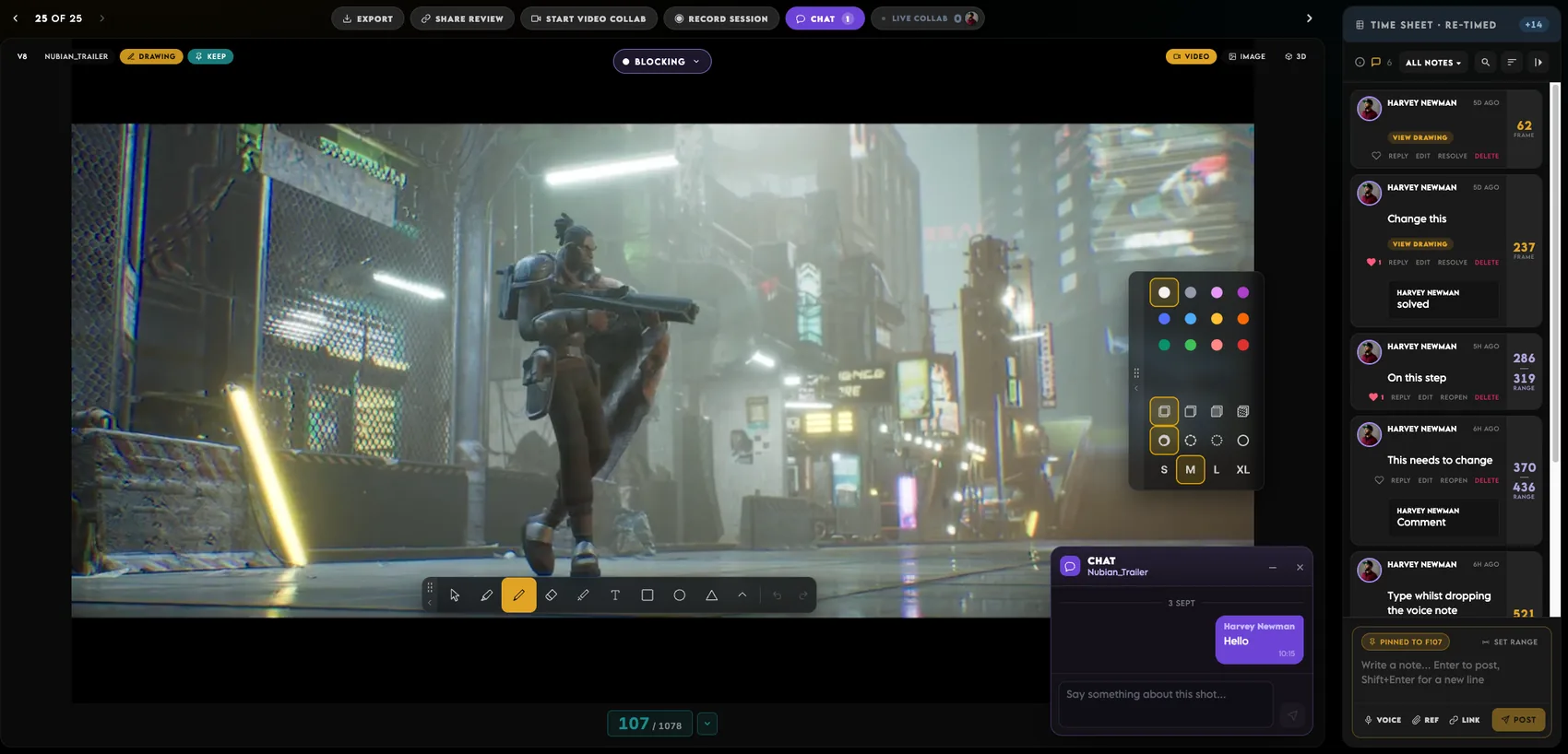
Task: Post the note
Action: coord(1518,720)
